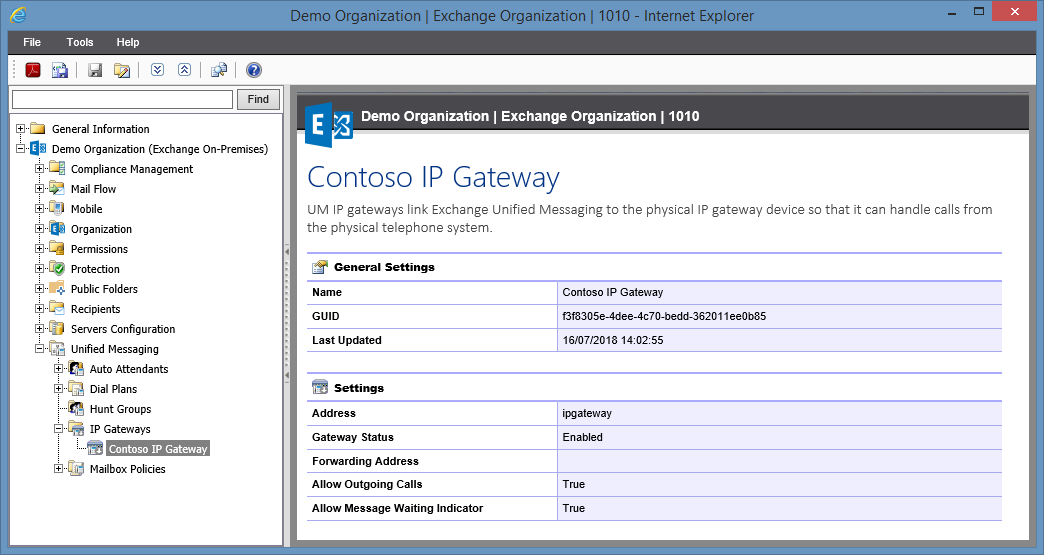This screenshot has height=555, width=1044.
Task: Click the GUID value f3f8305e-4dee-4c70-bedd-362011ee0b85
Action: pos(664,316)
